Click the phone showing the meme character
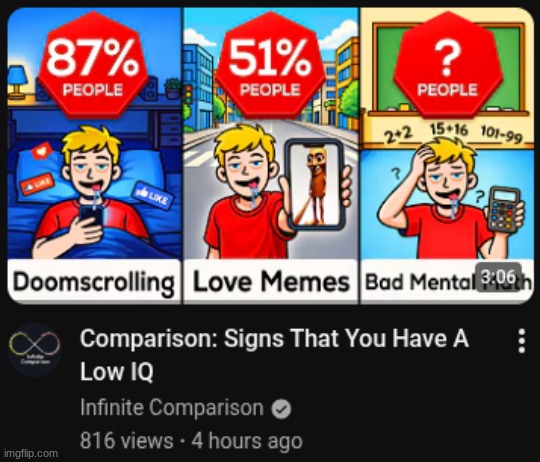The width and height of the screenshot is (540, 462). coord(315,185)
